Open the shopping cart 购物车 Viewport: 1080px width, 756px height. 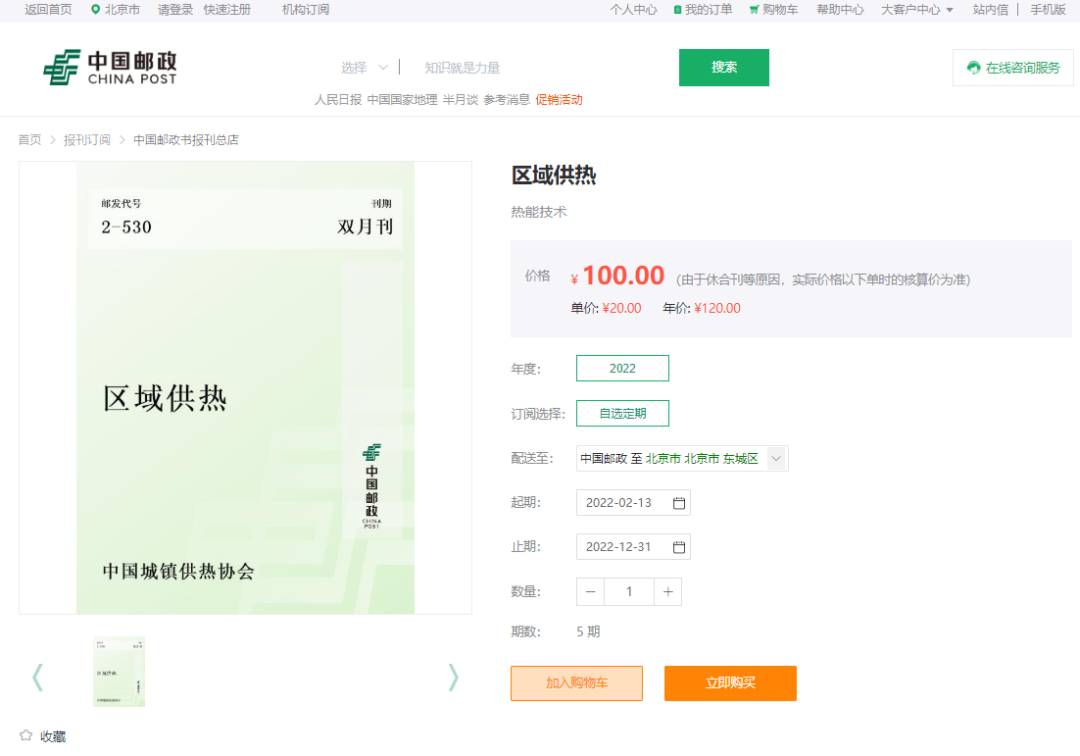[773, 10]
